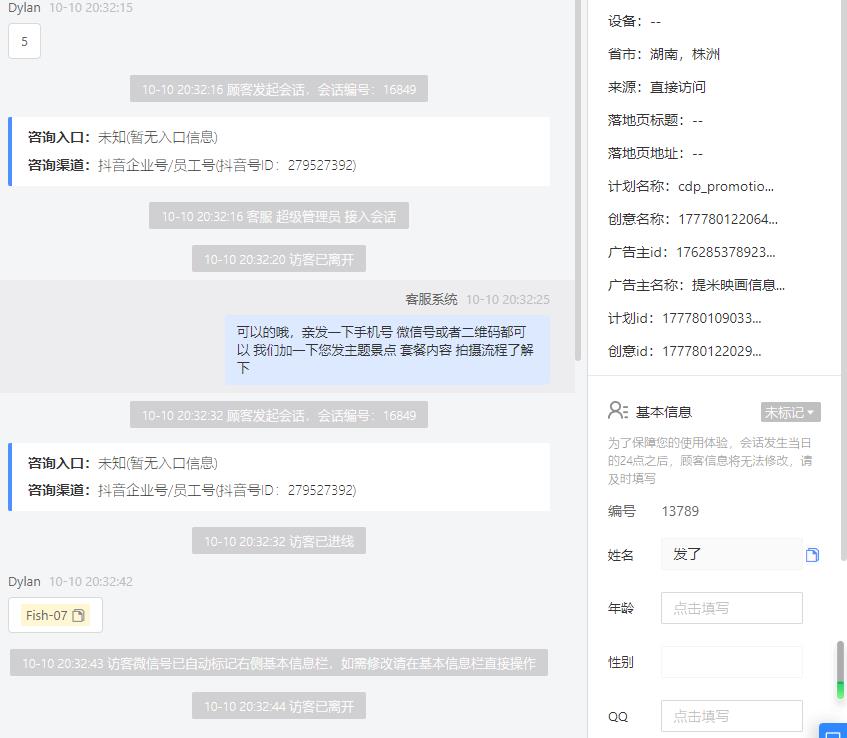Click the 设备 entry
This screenshot has width=847, height=738.
click(x=634, y=21)
